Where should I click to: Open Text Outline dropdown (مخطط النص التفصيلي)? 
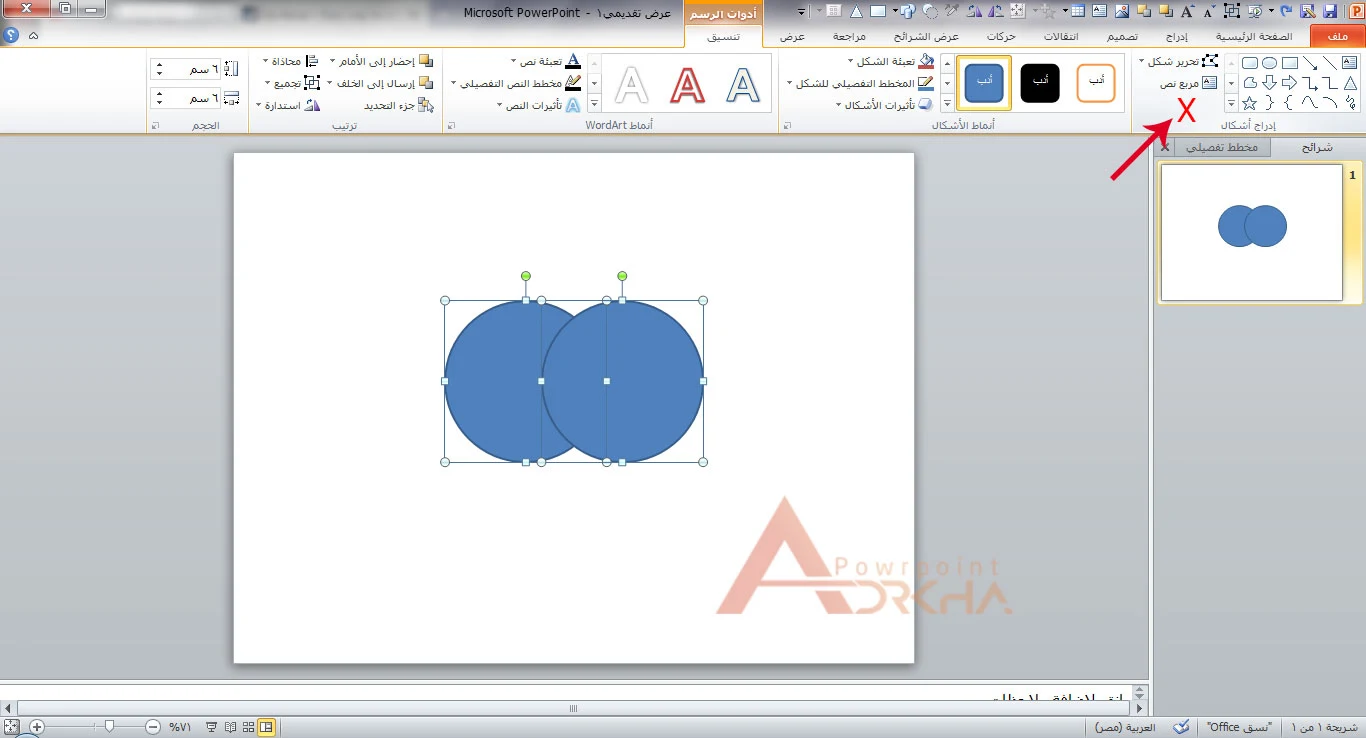point(516,83)
